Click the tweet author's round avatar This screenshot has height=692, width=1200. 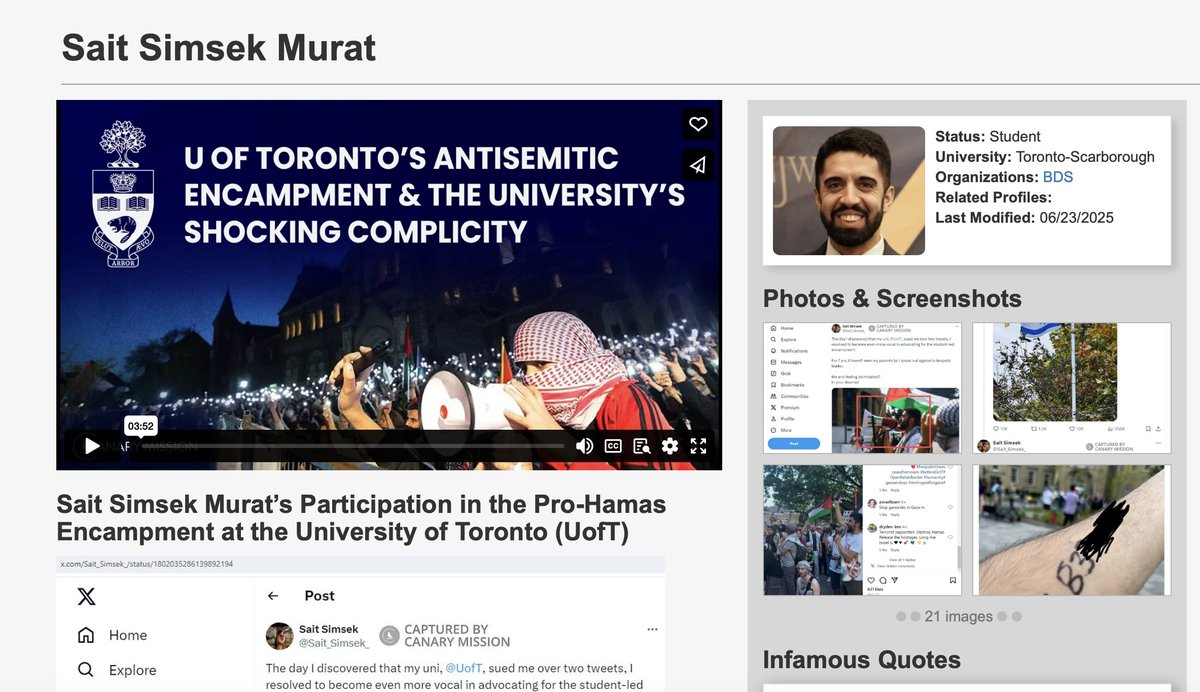click(x=279, y=635)
